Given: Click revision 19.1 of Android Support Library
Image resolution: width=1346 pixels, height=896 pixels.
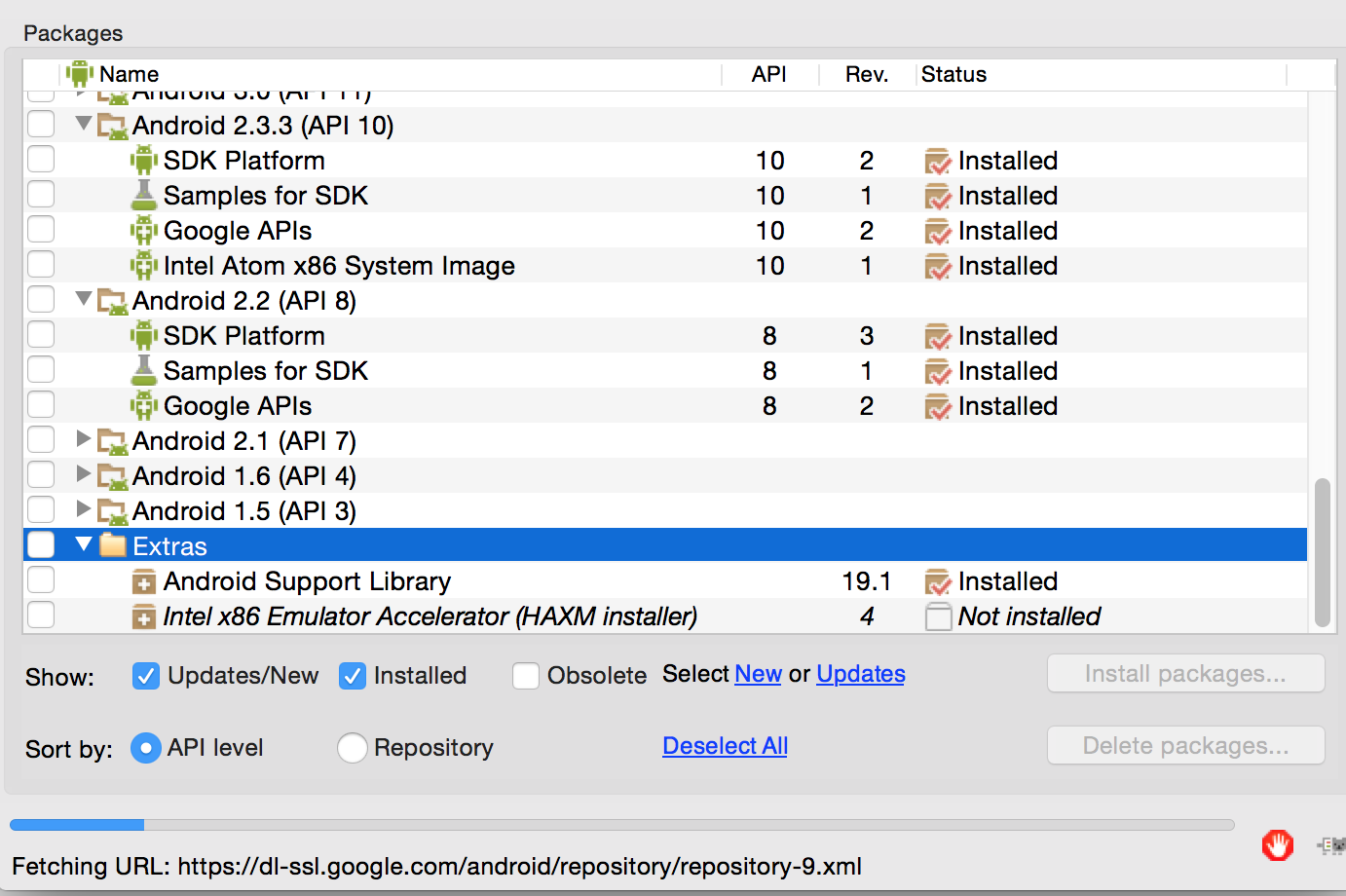Looking at the screenshot, I should [867, 581].
